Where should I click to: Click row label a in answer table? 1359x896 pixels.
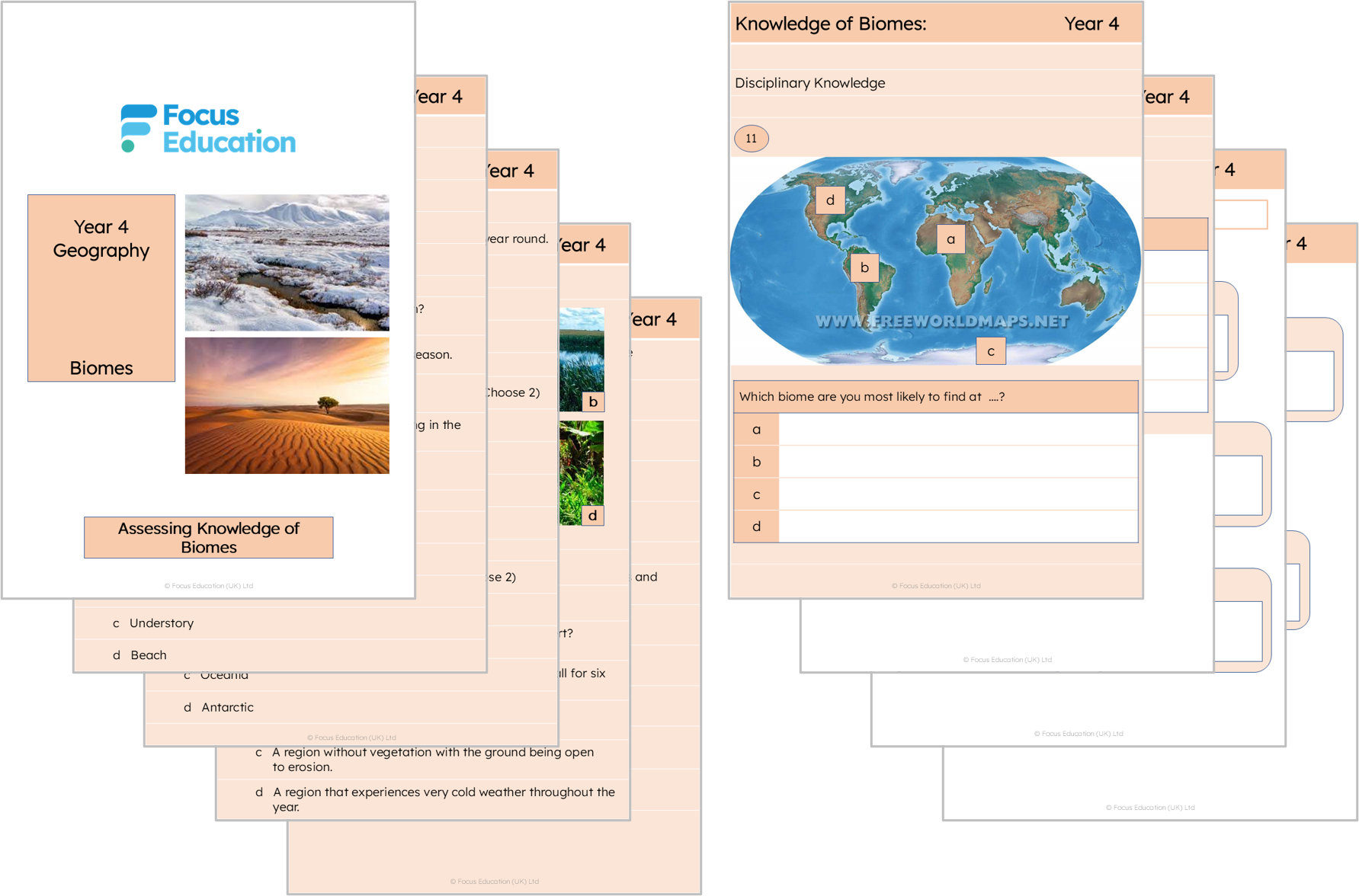(756, 429)
